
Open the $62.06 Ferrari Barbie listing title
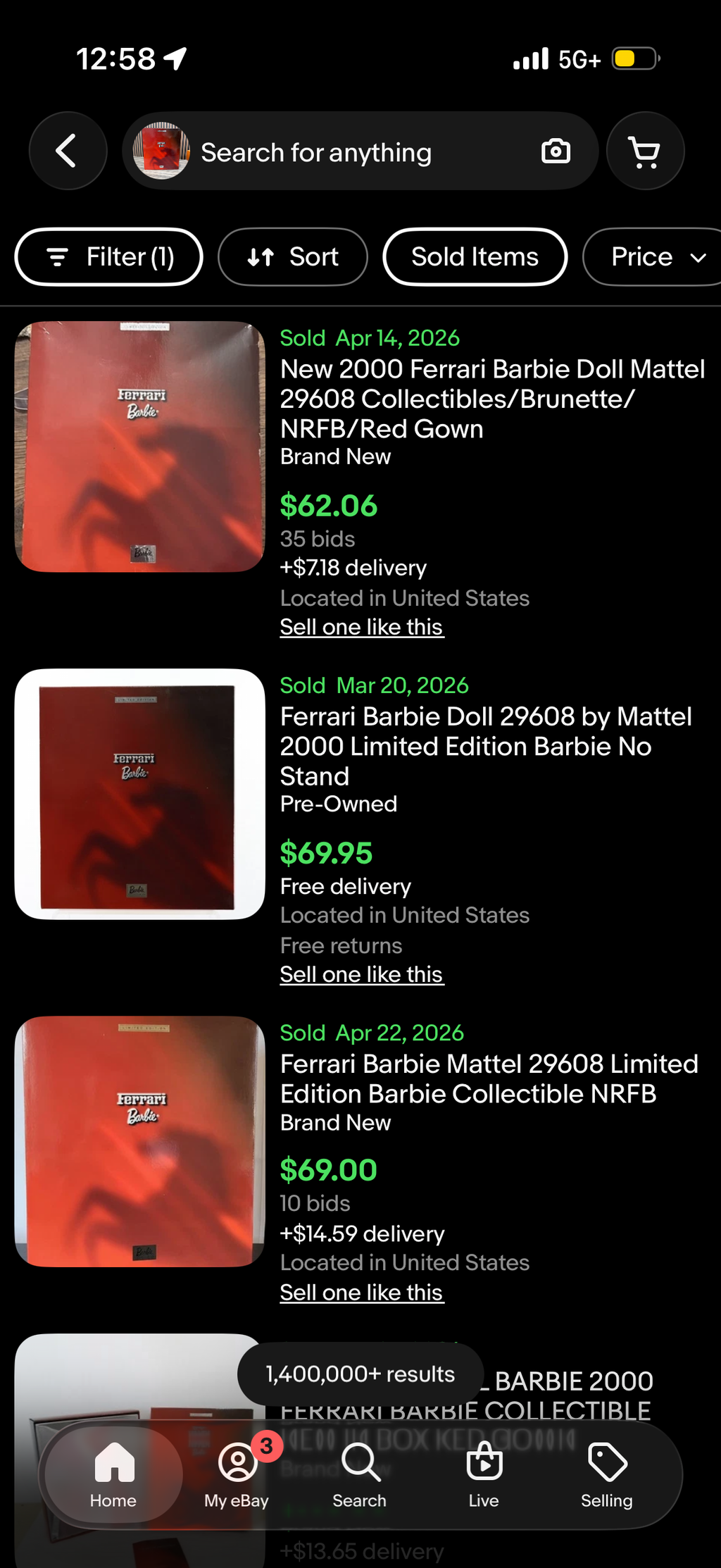pos(492,399)
